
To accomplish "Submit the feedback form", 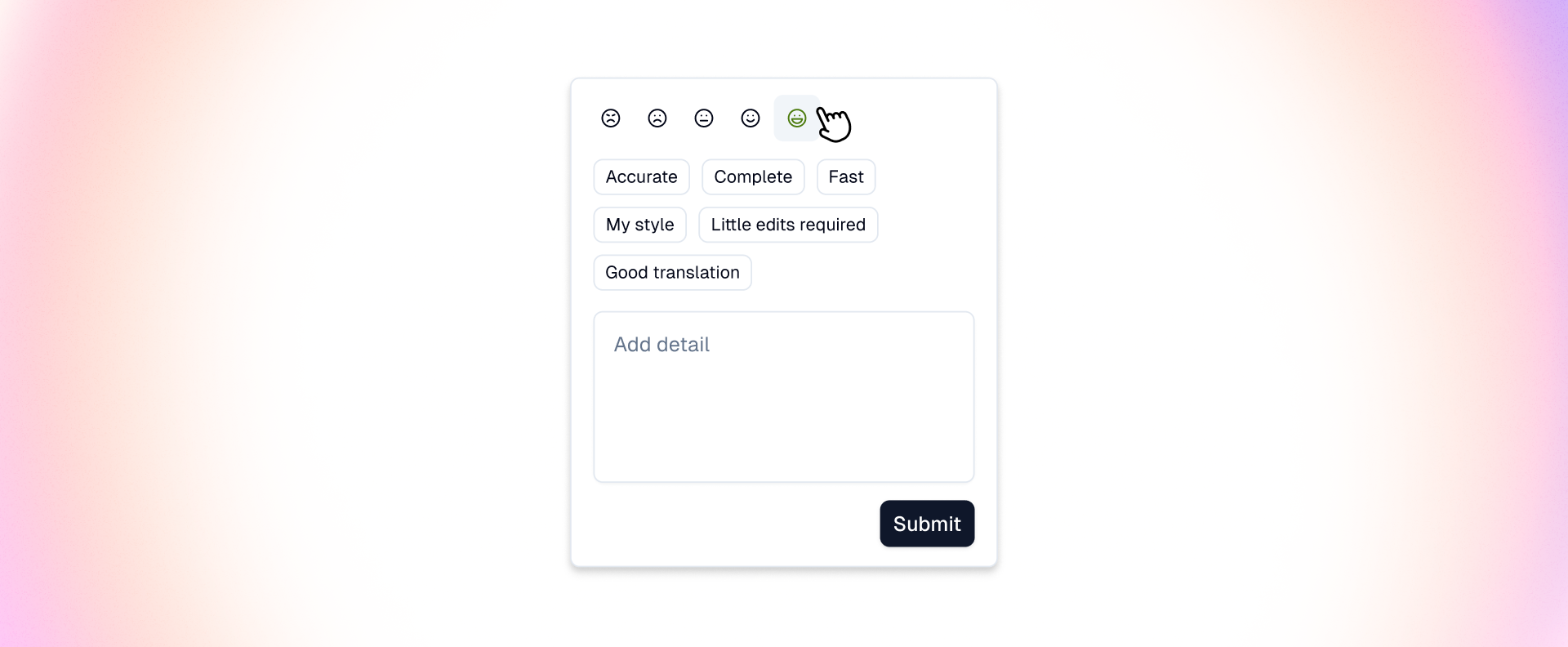I will point(927,524).
